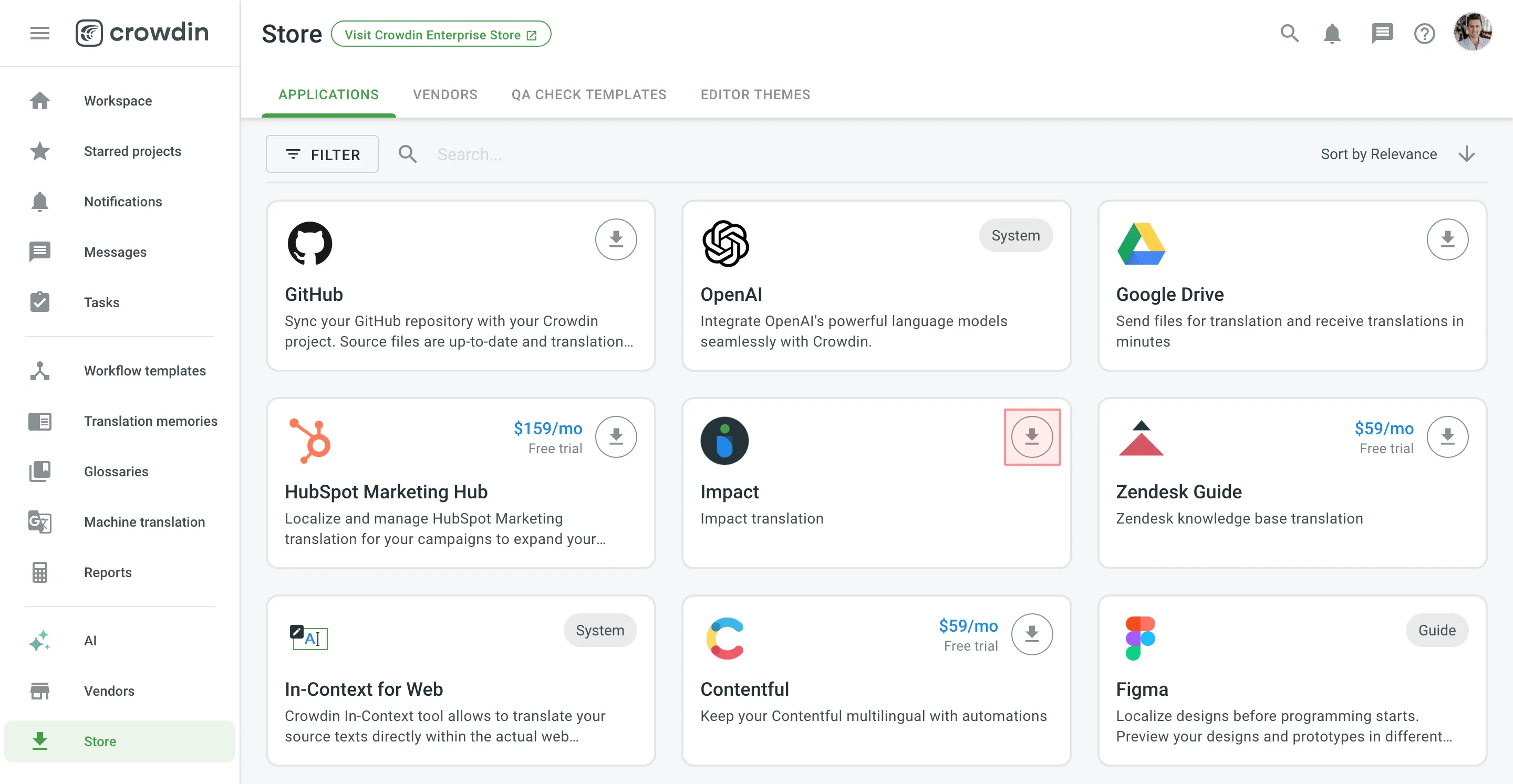Visit Crowdin Enterprise Store link

click(441, 34)
